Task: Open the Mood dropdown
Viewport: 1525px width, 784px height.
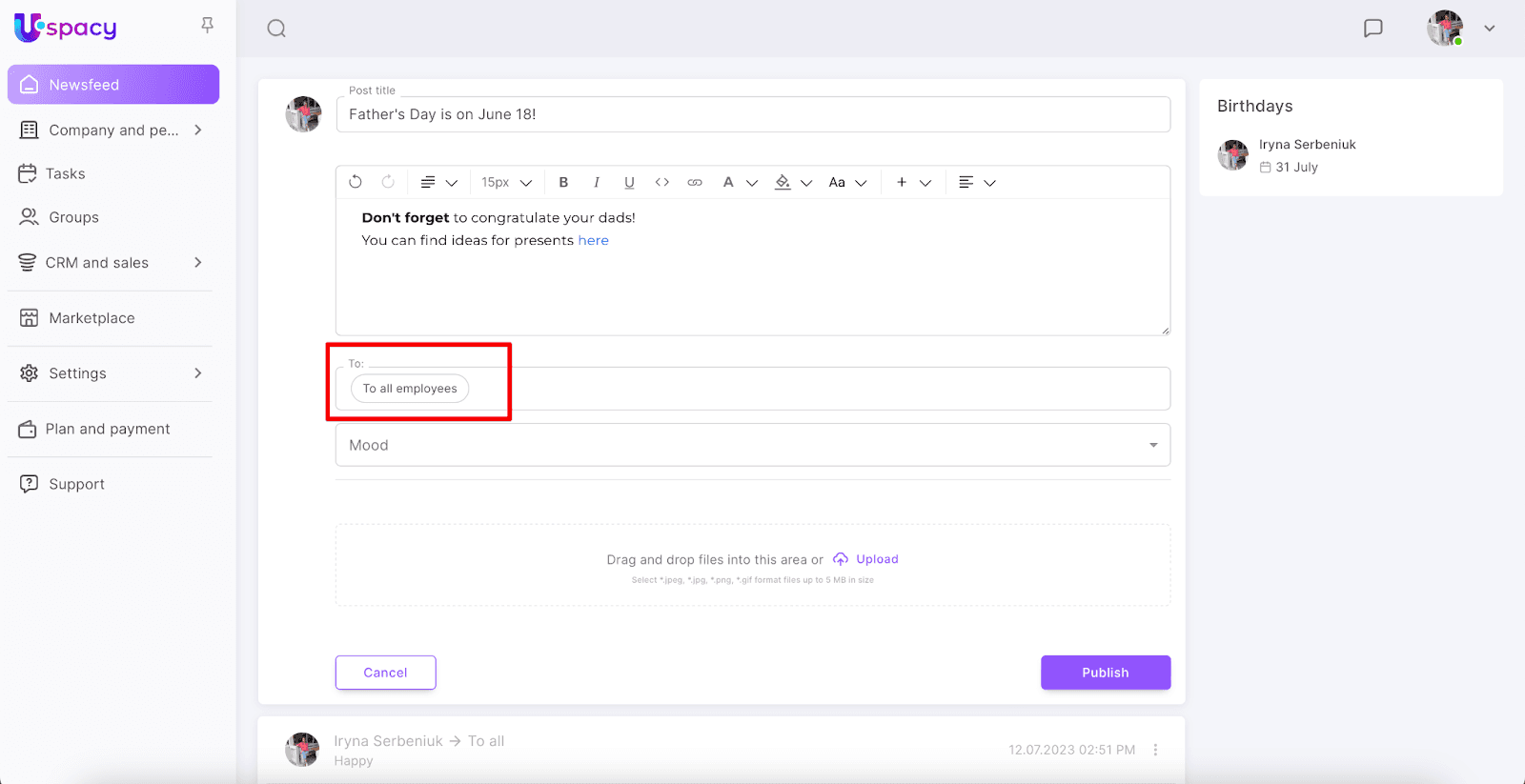Action: [x=752, y=445]
